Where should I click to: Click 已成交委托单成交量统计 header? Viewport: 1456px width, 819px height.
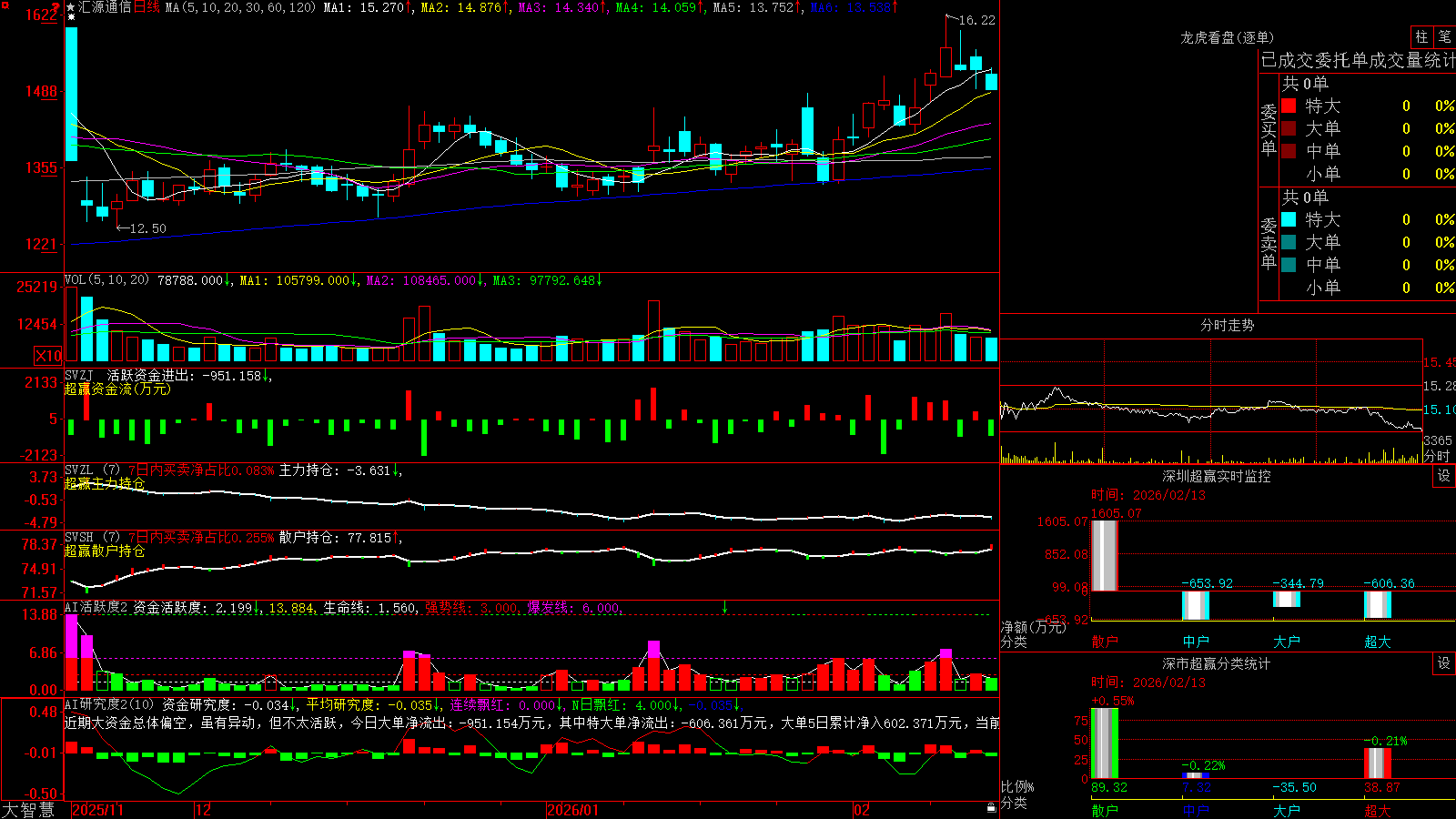pos(1358,61)
